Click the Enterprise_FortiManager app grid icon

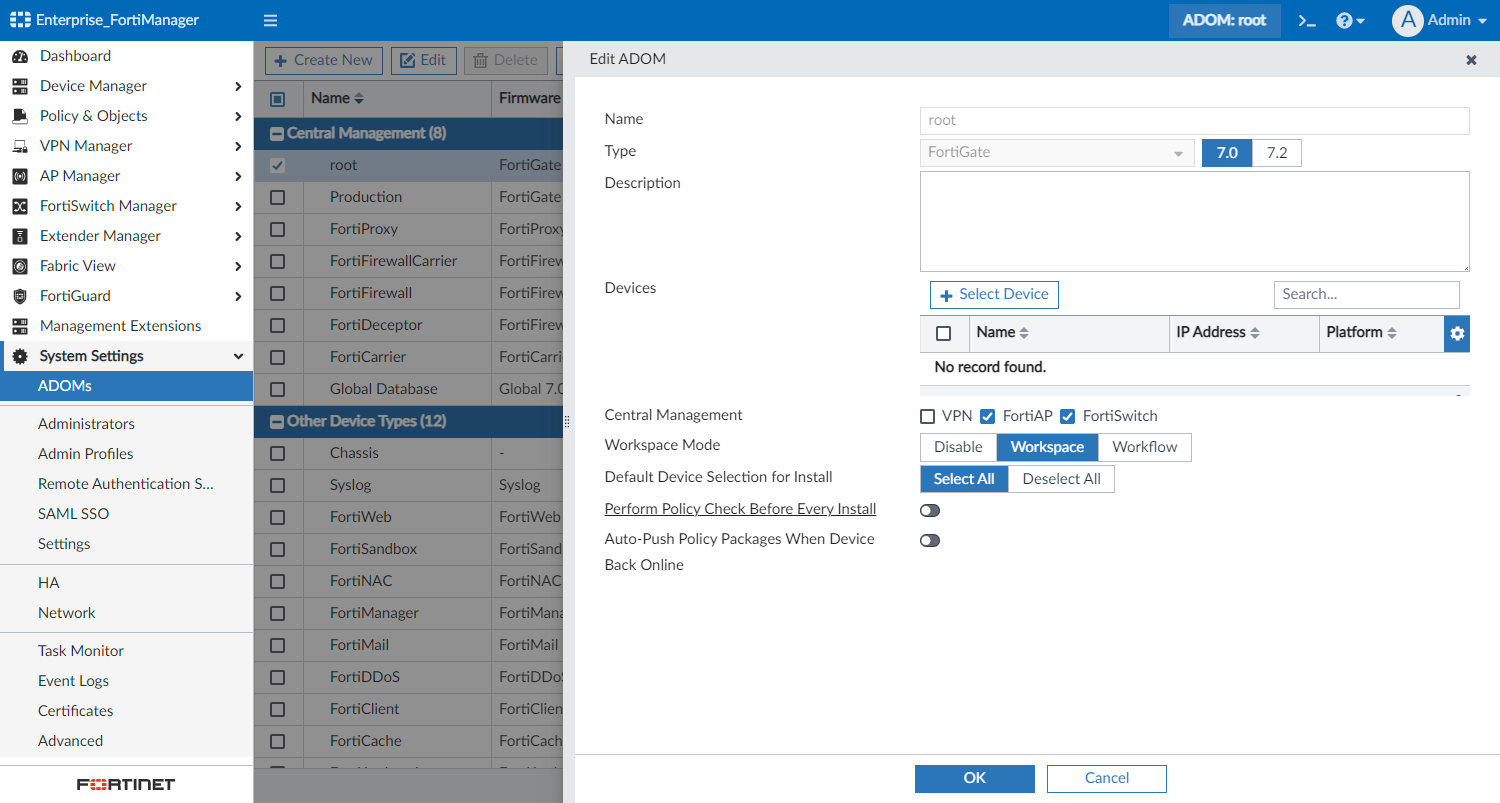coord(20,20)
